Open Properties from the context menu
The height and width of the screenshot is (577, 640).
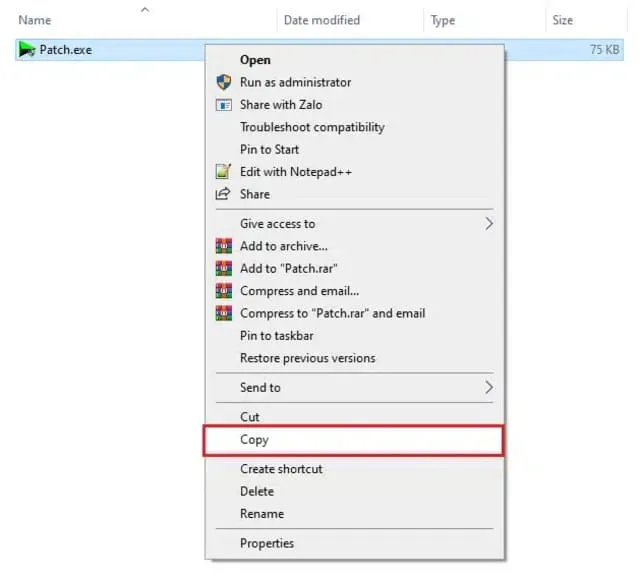click(x=354, y=544)
